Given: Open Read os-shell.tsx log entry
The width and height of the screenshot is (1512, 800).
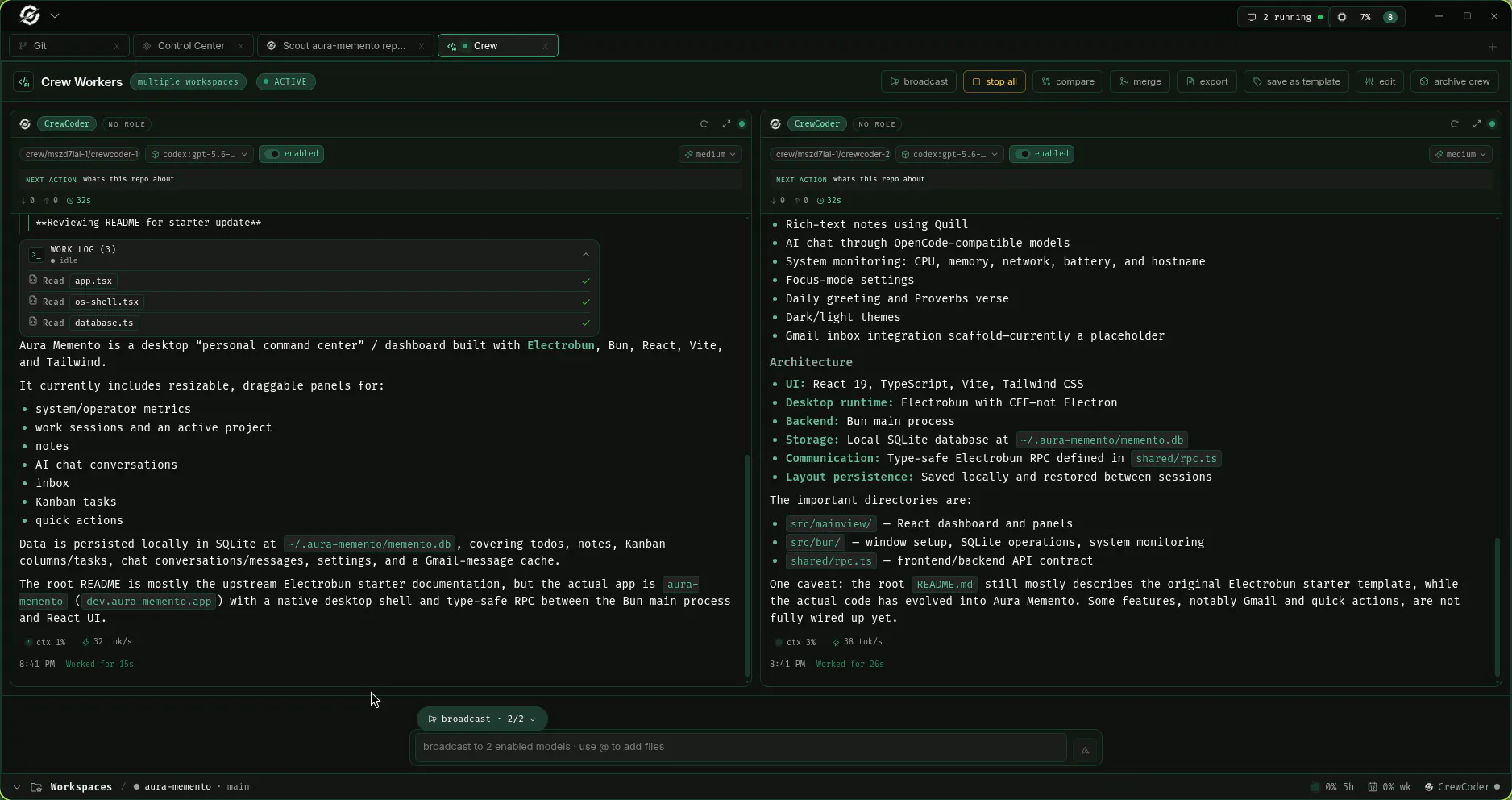Looking at the screenshot, I should (309, 302).
